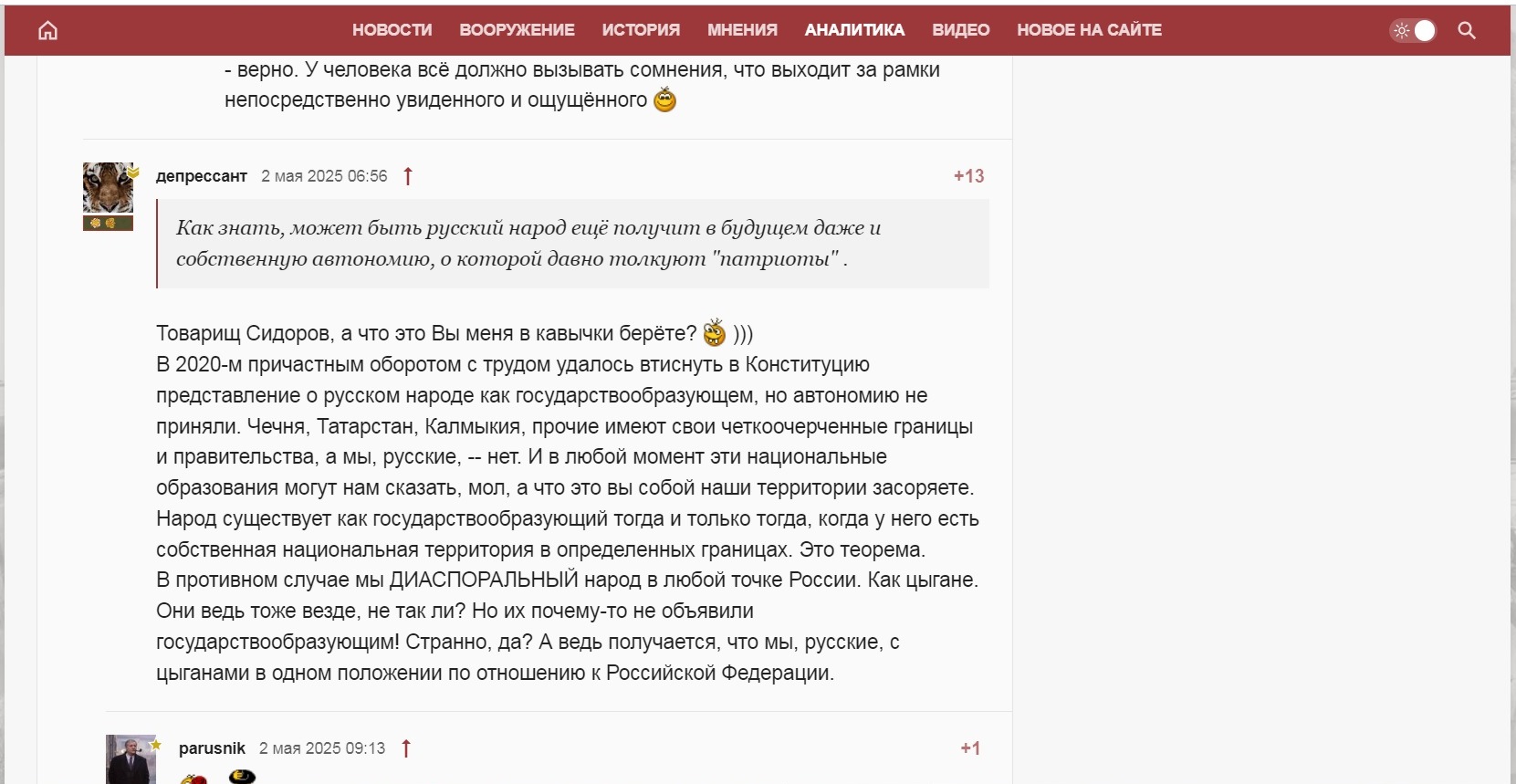This screenshot has width=1516, height=784.
Task: Click the smiley emoji after 'ощущённого'
Action: (x=665, y=99)
